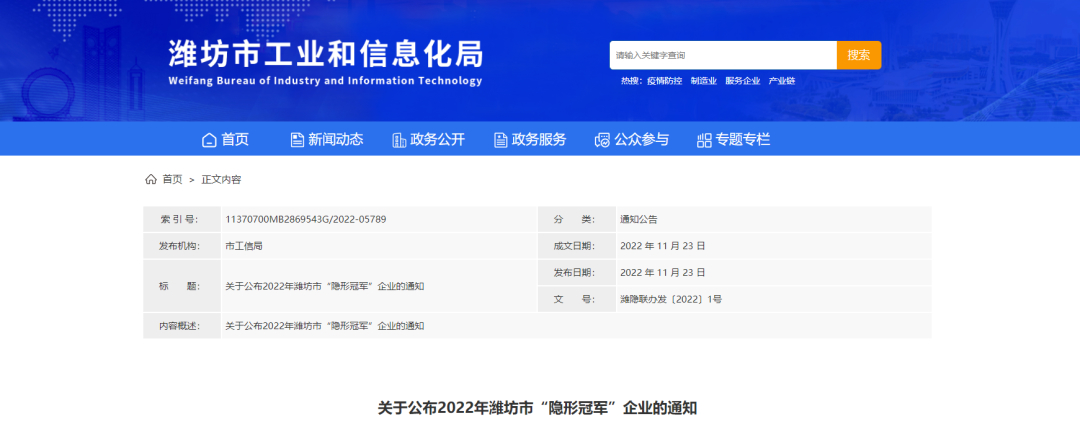Click the home icon in navigation bar
Image resolution: width=1080 pixels, height=442 pixels.
tap(209, 140)
